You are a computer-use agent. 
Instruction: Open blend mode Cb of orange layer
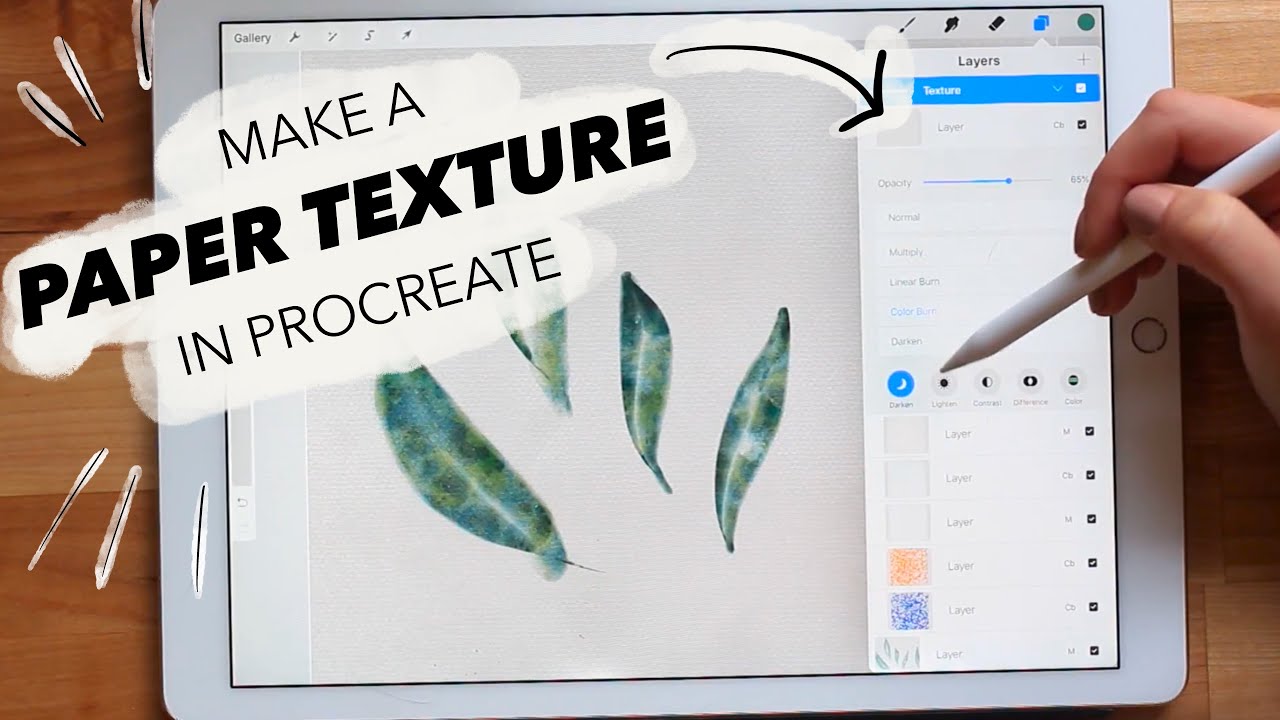[1069, 563]
